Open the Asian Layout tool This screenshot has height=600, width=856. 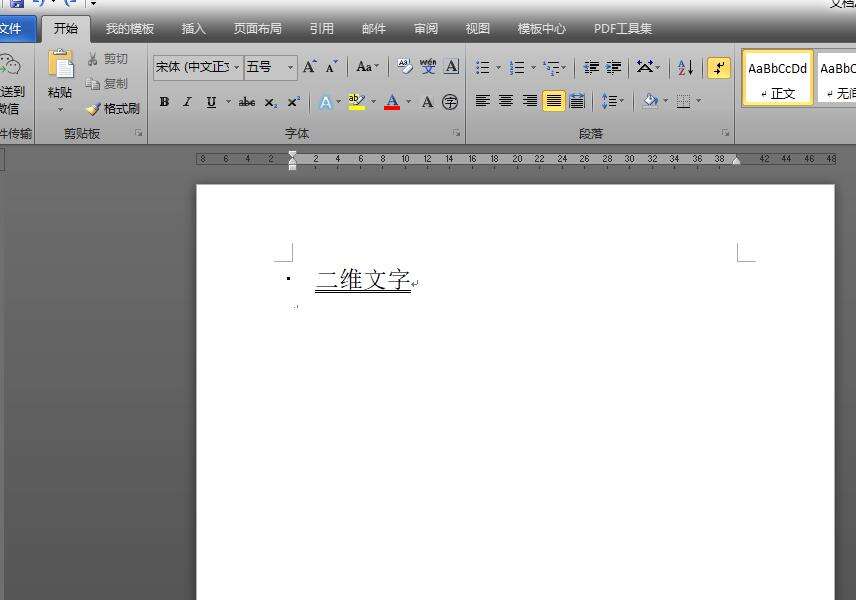click(x=645, y=67)
